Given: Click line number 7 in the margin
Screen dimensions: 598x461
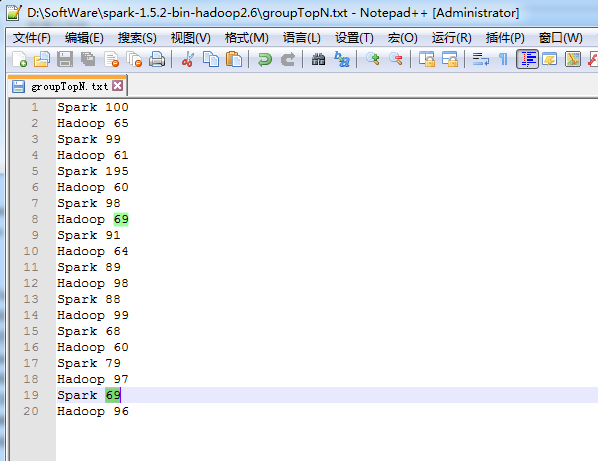Looking at the screenshot, I should 35,203.
